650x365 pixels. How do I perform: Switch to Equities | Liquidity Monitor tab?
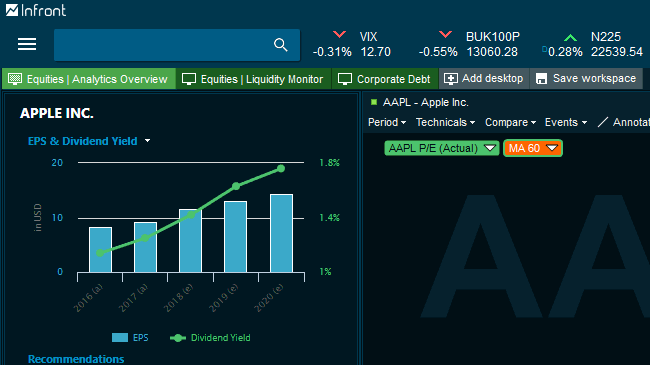pyautogui.click(x=253, y=79)
